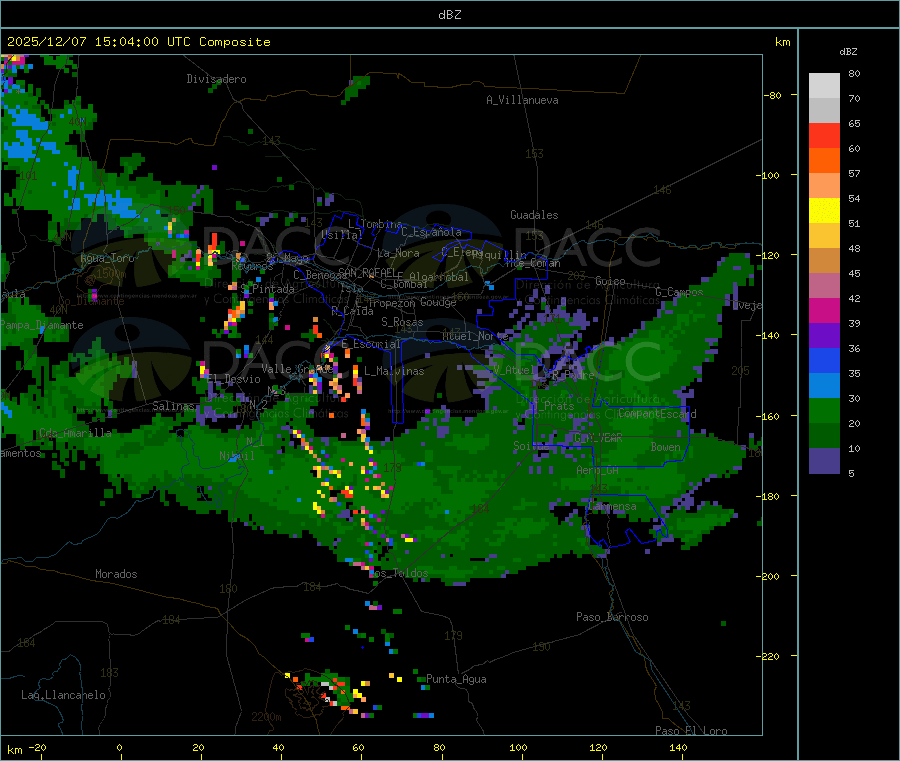Select the bright green 20-30 dBZ swatch
Screen dimensions: 900x761
824,410
